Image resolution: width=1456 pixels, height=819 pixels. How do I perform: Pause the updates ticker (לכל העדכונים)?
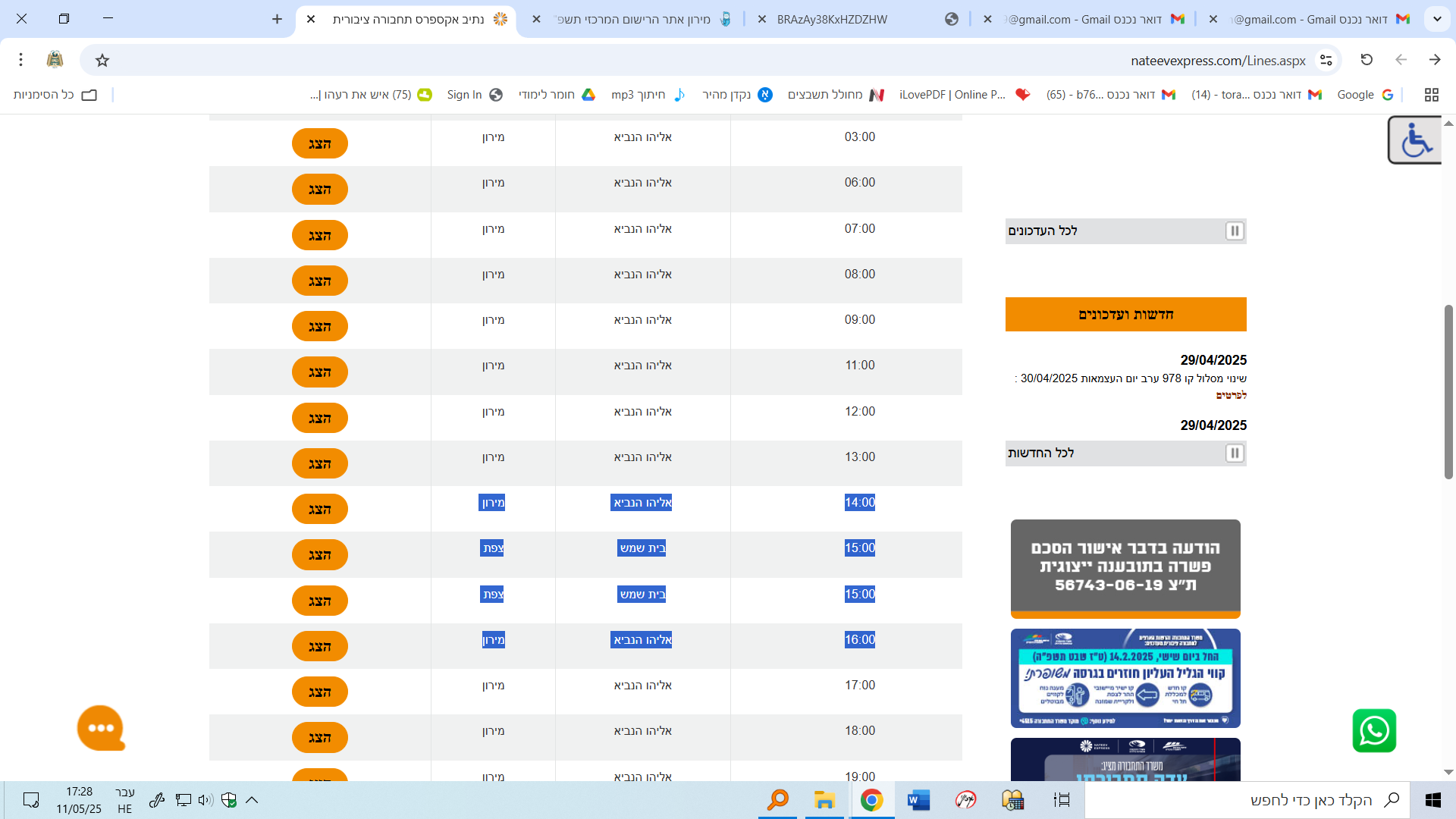[1234, 231]
